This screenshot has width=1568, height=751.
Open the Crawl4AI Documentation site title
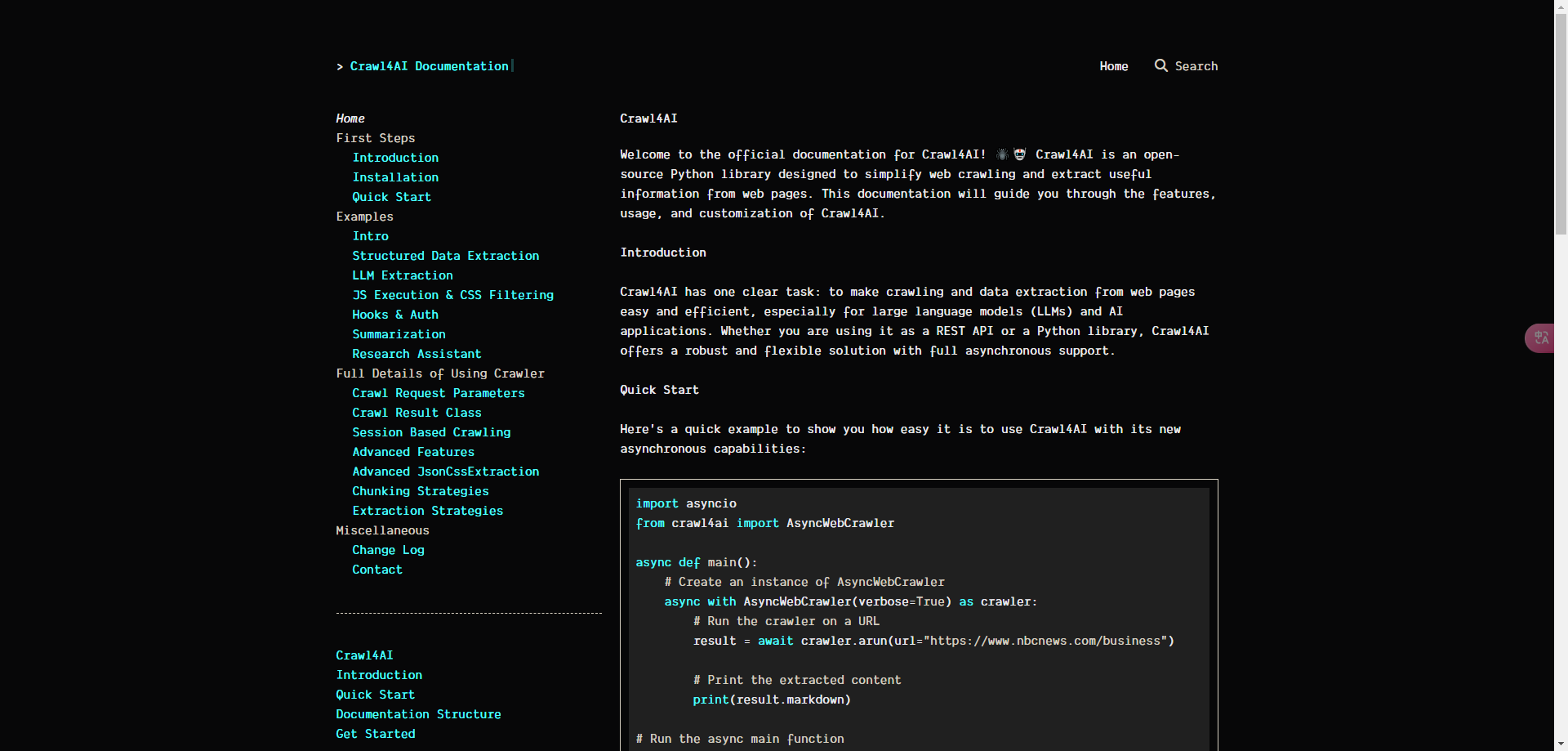coord(429,66)
